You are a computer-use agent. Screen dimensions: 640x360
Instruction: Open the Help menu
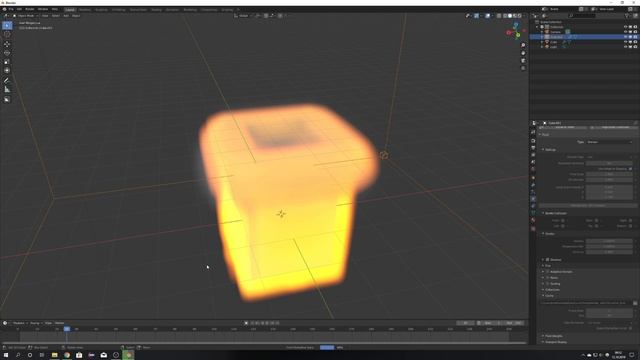[55, 9]
